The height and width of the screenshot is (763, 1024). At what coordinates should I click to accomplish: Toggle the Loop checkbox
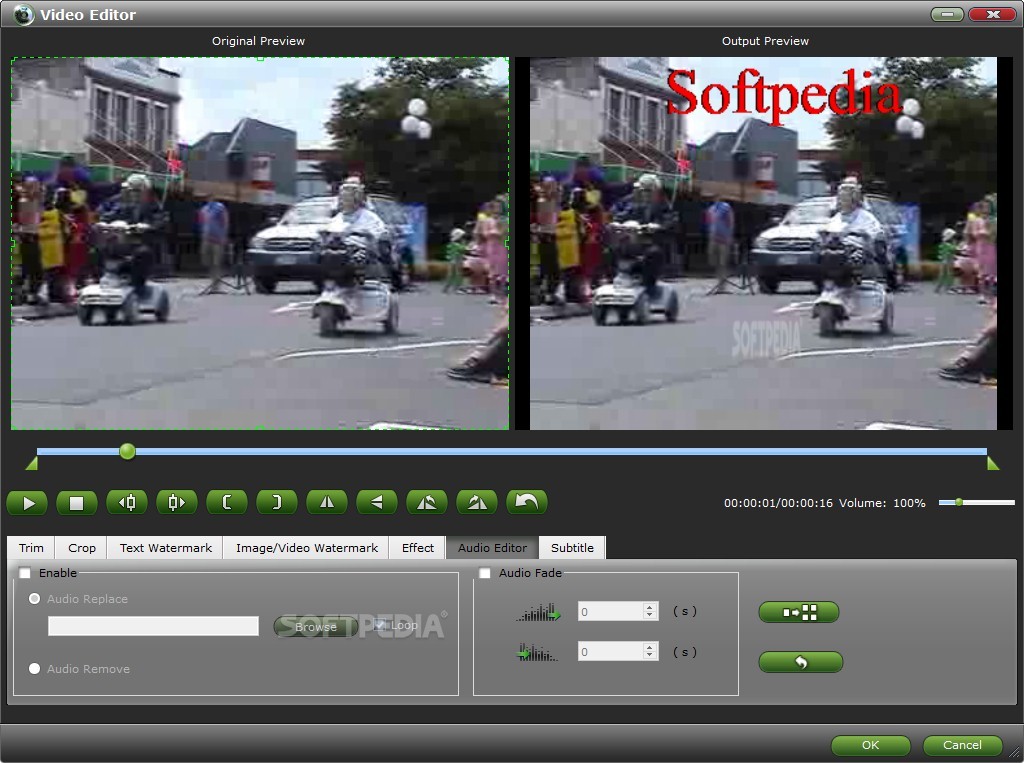click(x=379, y=625)
